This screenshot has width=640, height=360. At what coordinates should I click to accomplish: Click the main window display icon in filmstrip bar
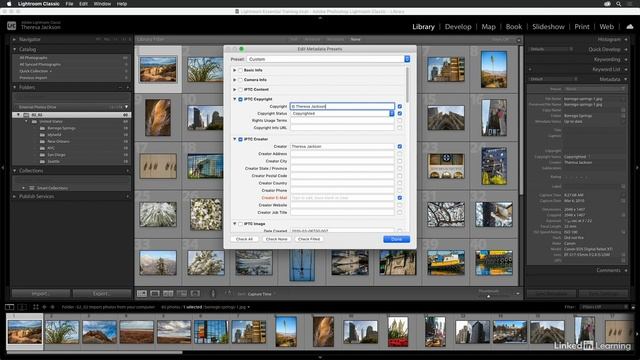[10, 307]
